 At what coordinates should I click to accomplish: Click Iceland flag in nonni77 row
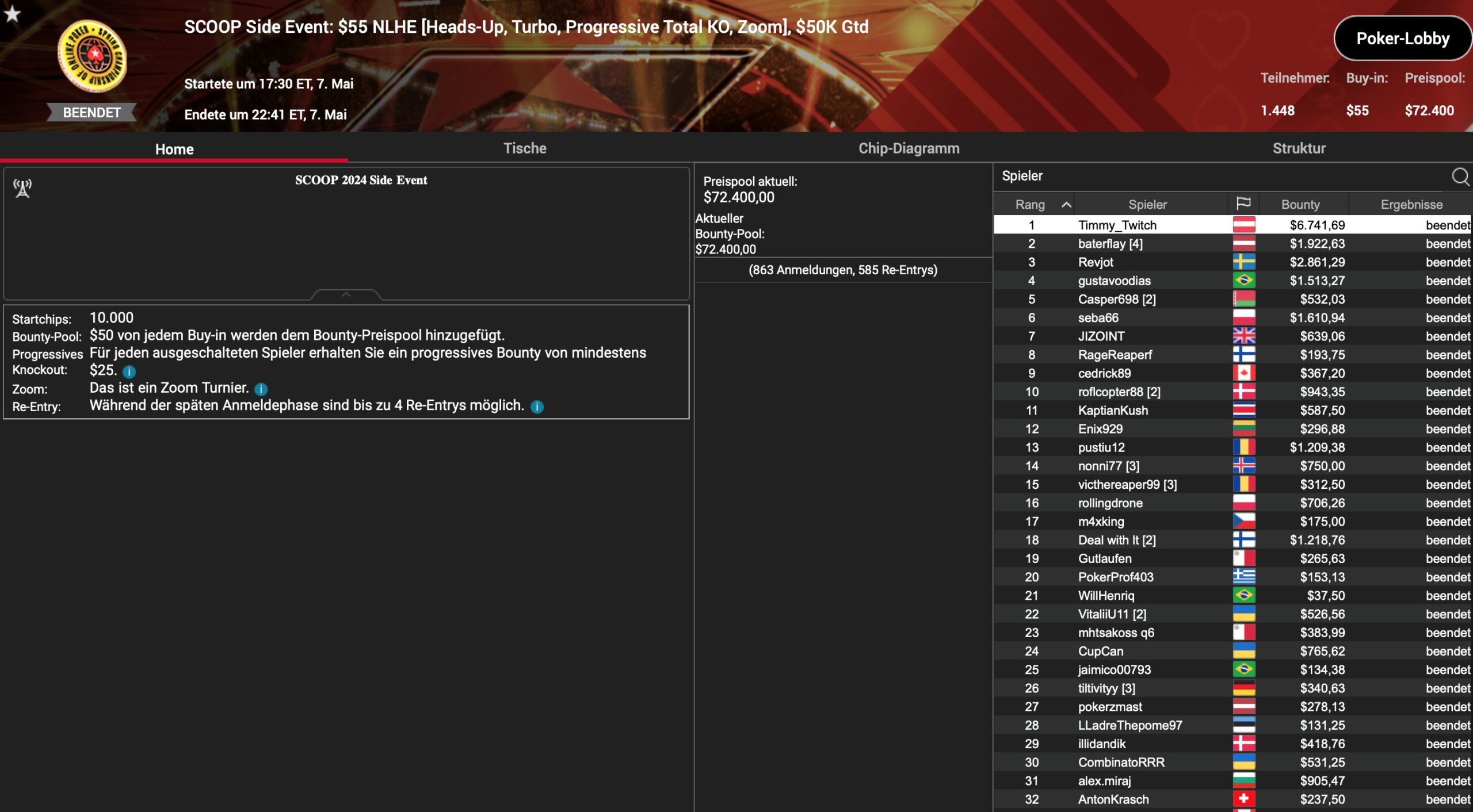(x=1244, y=466)
